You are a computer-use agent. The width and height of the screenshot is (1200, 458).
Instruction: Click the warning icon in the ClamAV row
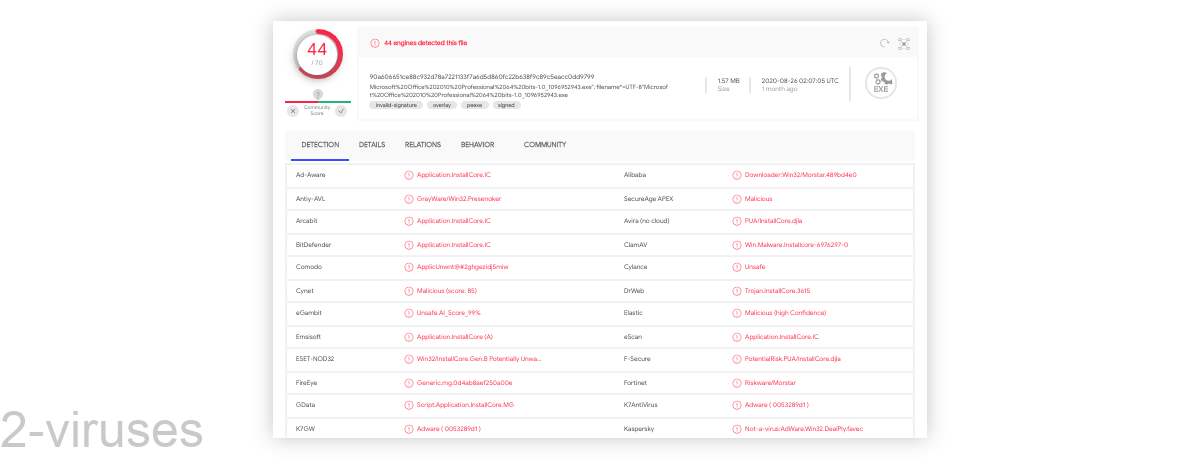click(x=737, y=244)
